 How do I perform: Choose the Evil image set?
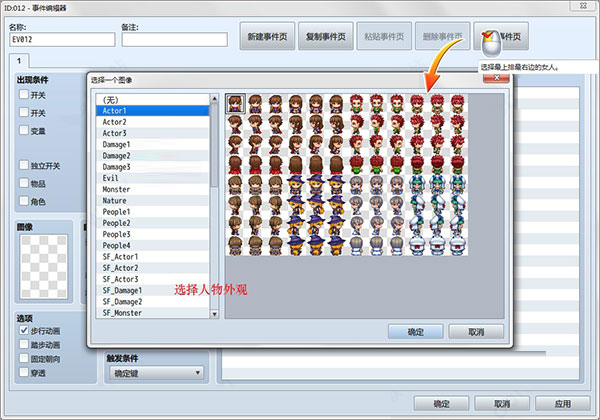point(153,178)
